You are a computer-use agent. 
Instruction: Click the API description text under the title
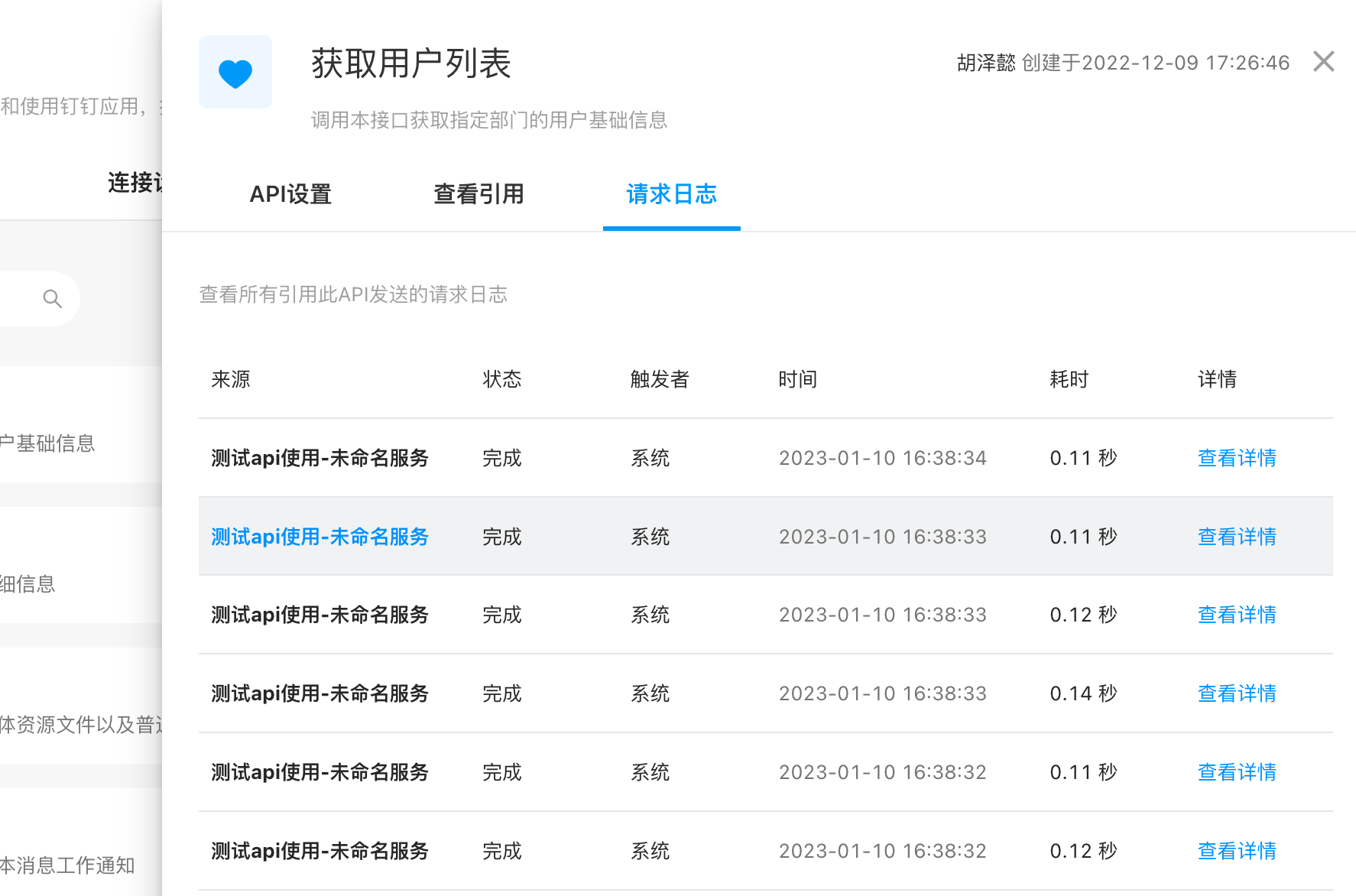pos(488,120)
